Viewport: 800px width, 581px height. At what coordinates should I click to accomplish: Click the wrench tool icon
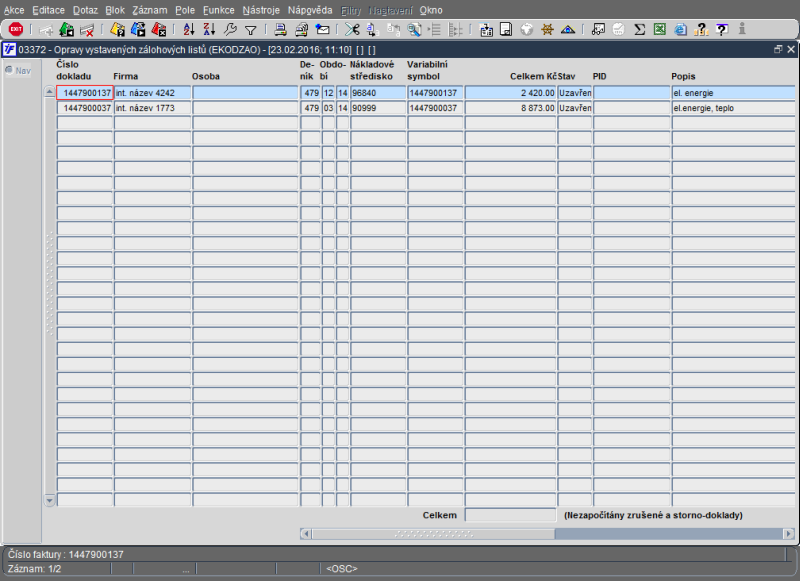point(230,30)
